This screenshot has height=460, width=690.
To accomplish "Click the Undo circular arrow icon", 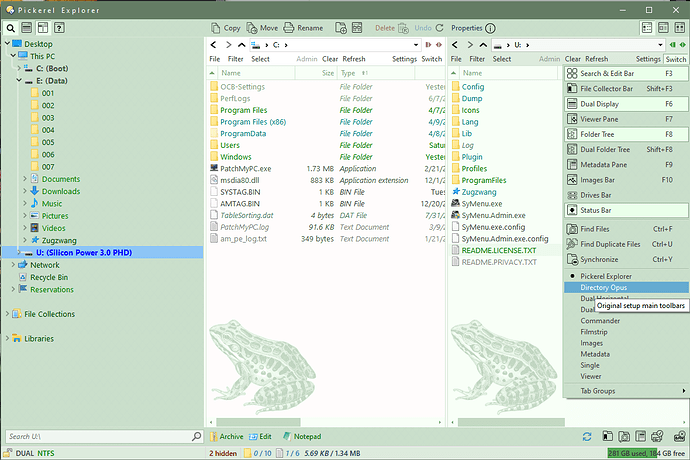I will [x=439, y=28].
